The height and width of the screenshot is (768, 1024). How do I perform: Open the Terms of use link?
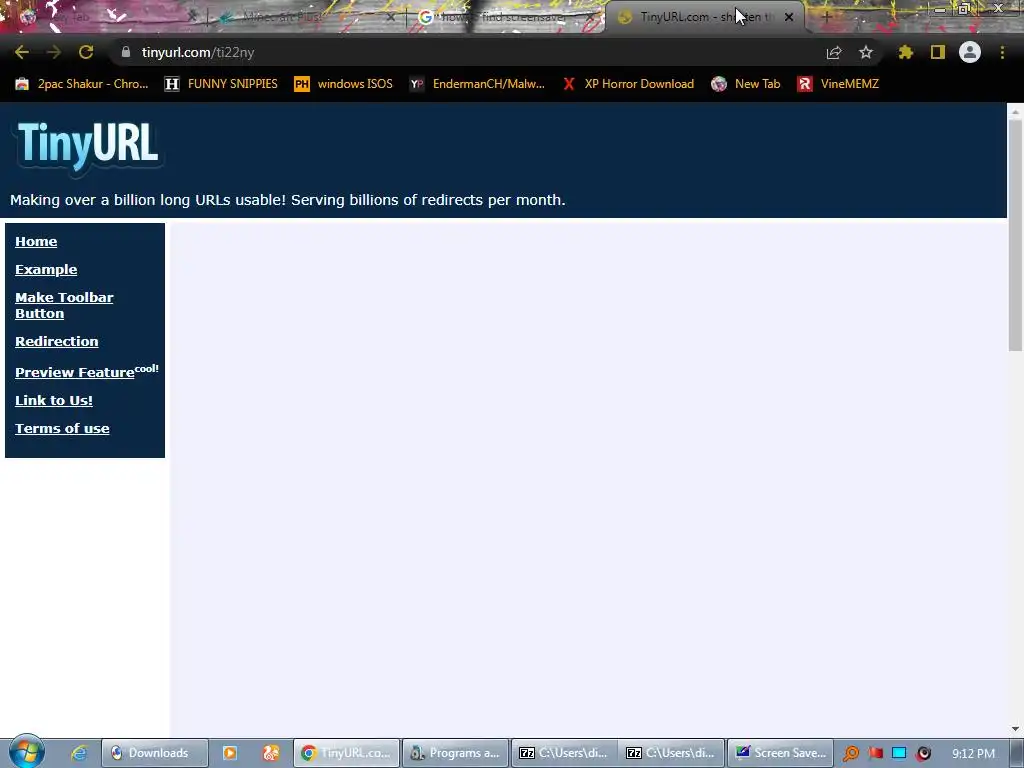[x=62, y=428]
